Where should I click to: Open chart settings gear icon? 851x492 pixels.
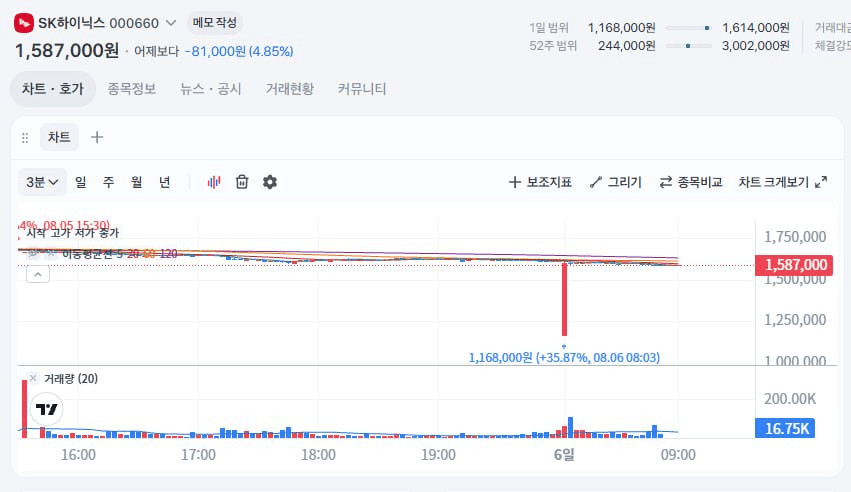[270, 182]
